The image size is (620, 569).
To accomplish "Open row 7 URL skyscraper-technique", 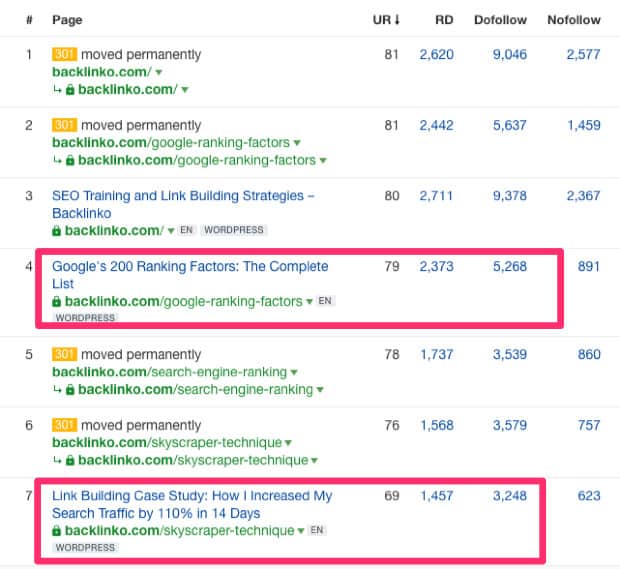I will click(x=180, y=531).
